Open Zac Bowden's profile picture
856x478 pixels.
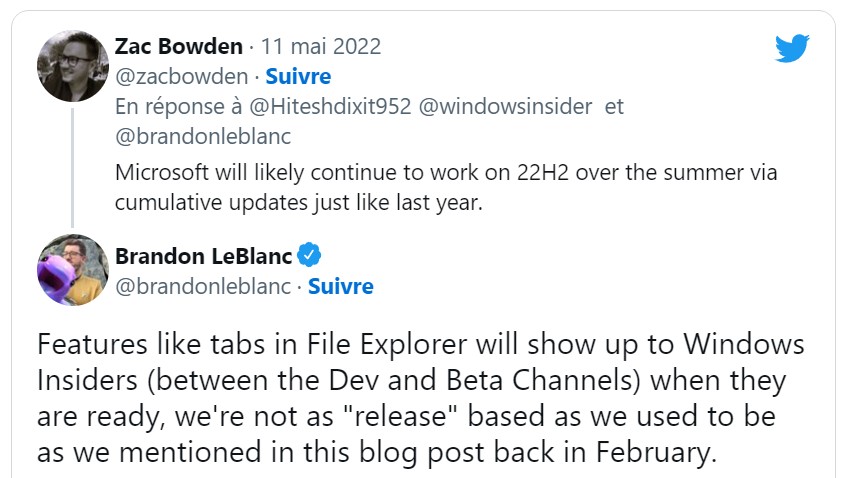pyautogui.click(x=73, y=66)
